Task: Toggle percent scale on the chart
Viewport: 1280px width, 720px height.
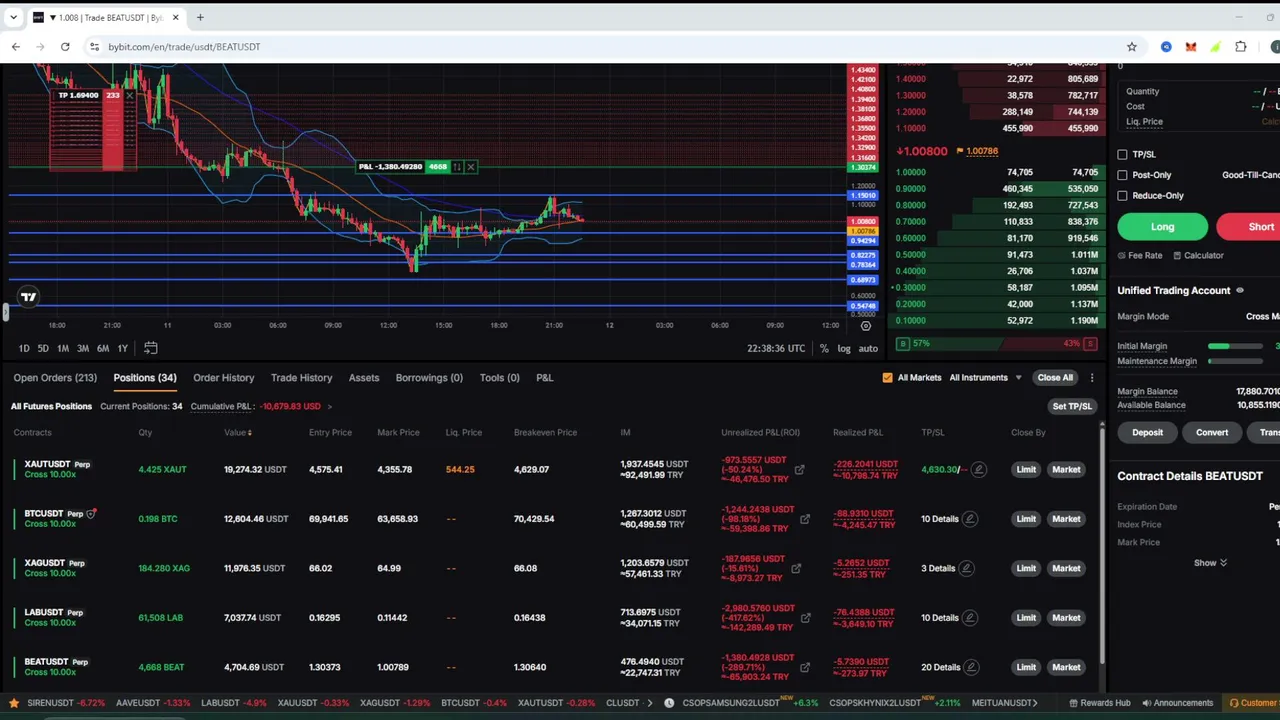Action: tap(824, 348)
